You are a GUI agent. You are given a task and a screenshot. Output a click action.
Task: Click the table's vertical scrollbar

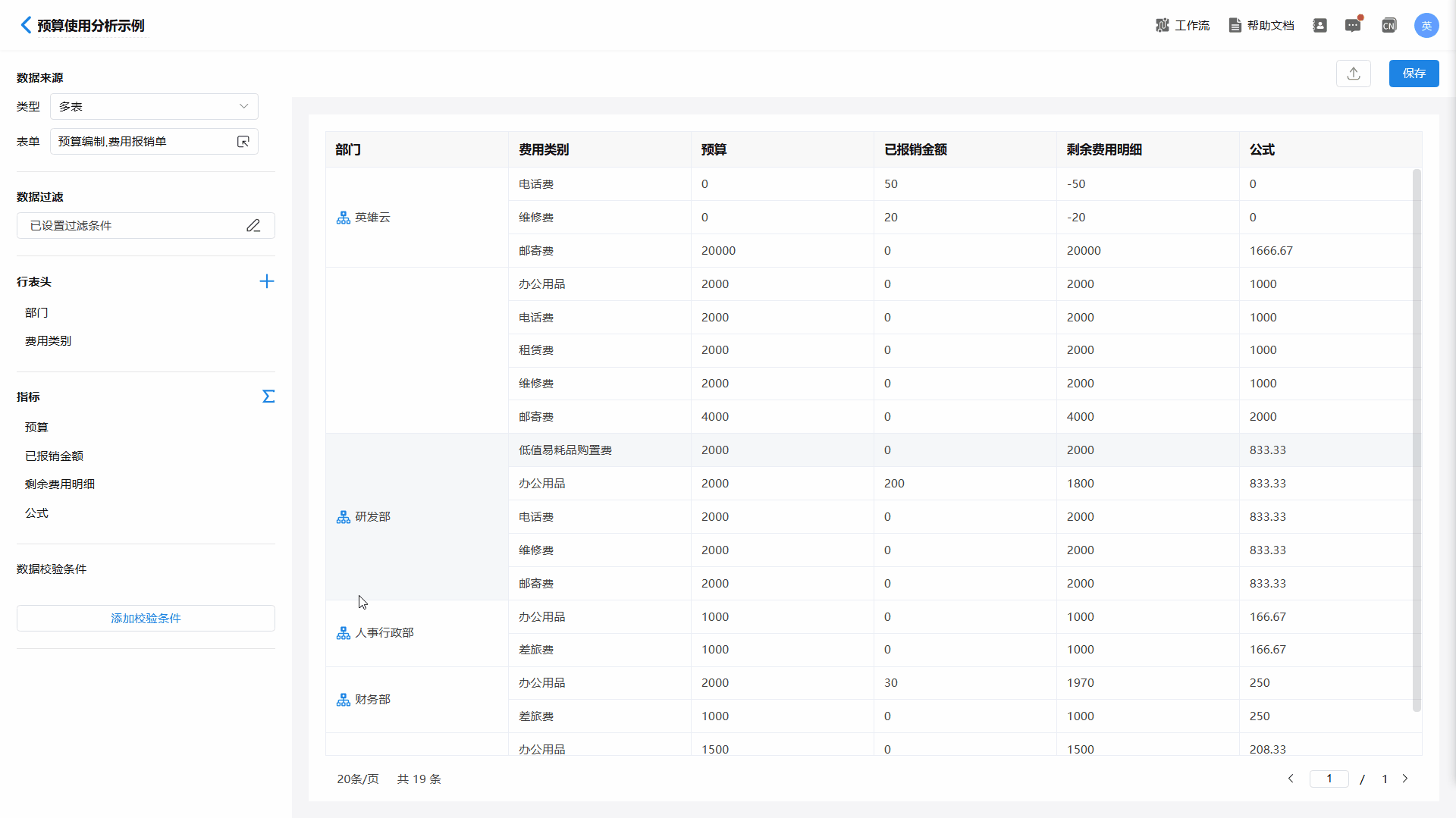(x=1416, y=440)
